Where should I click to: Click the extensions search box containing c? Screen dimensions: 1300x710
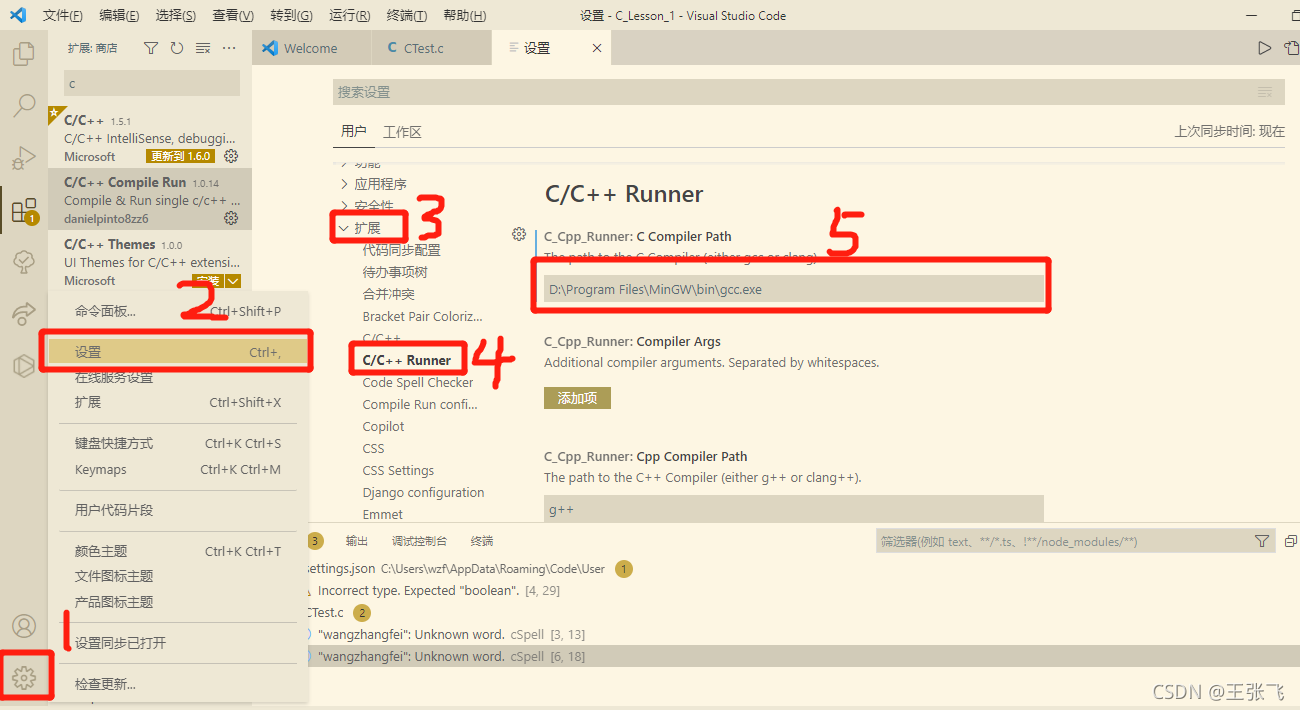click(152, 83)
